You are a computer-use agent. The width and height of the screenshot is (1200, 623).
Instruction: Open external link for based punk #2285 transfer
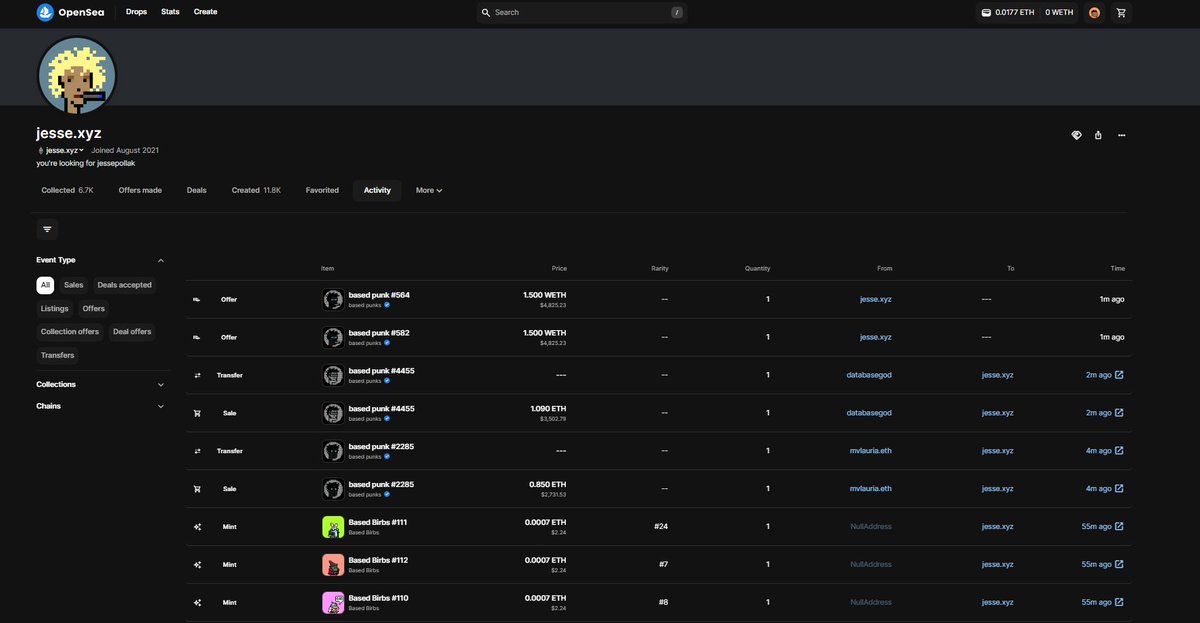tap(1119, 451)
